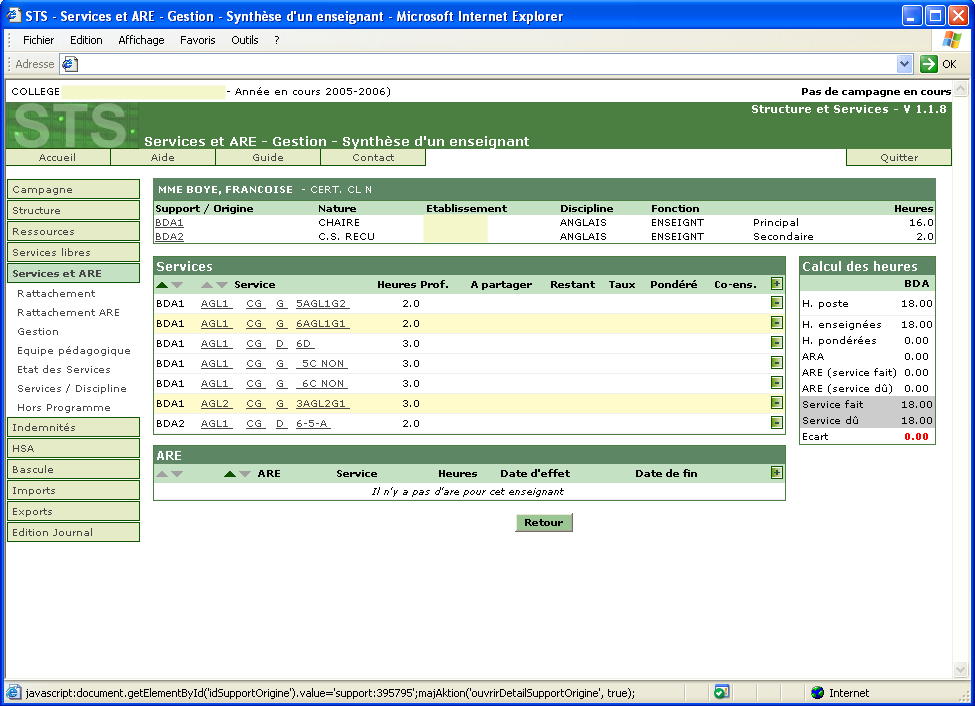Click the IE icon in the title bar
The width and height of the screenshot is (975, 706).
click(x=14, y=16)
